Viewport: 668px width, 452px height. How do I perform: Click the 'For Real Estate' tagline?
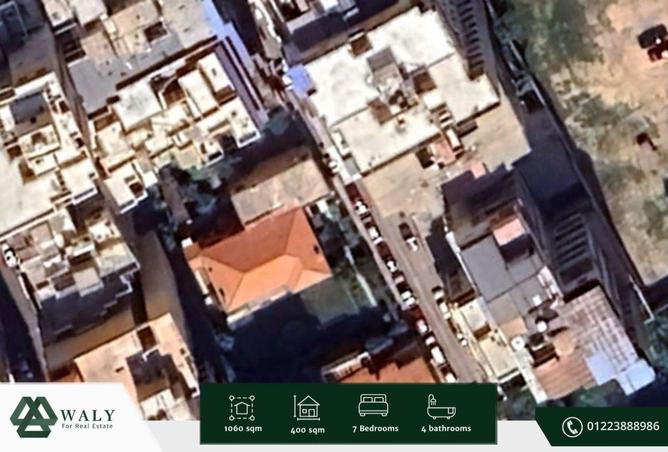coord(87,426)
